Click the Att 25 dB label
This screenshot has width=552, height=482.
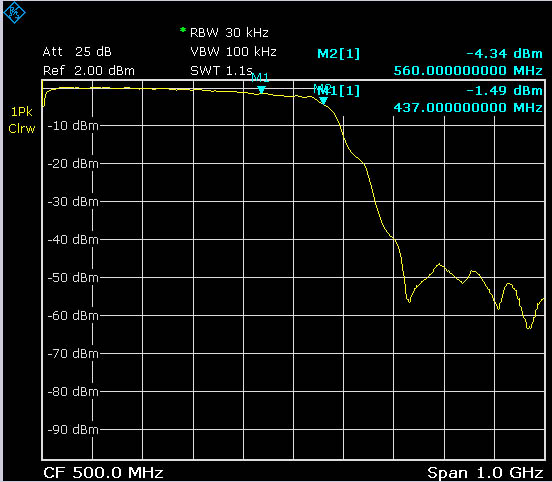[77, 52]
